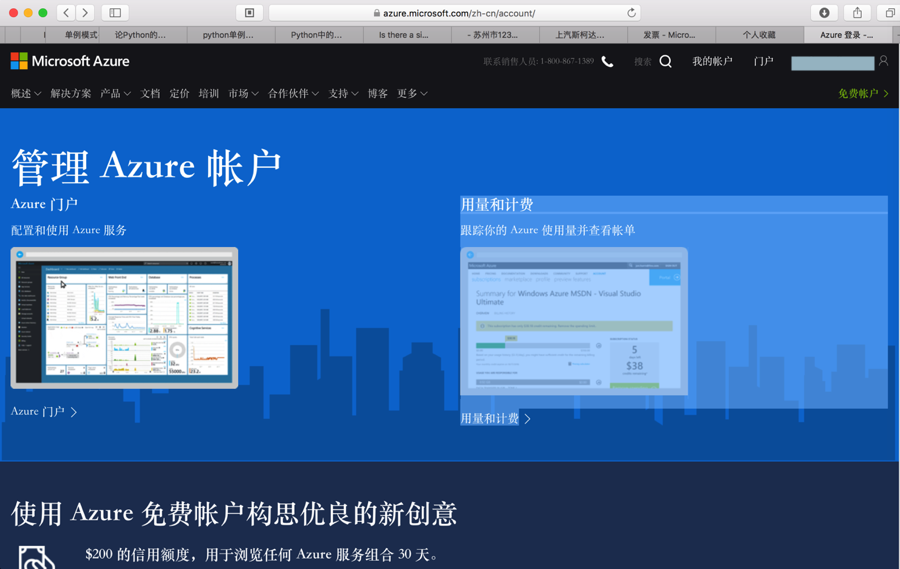The width and height of the screenshot is (900, 569).
Task: Switch to Python中的... tab
Action: coord(319,35)
